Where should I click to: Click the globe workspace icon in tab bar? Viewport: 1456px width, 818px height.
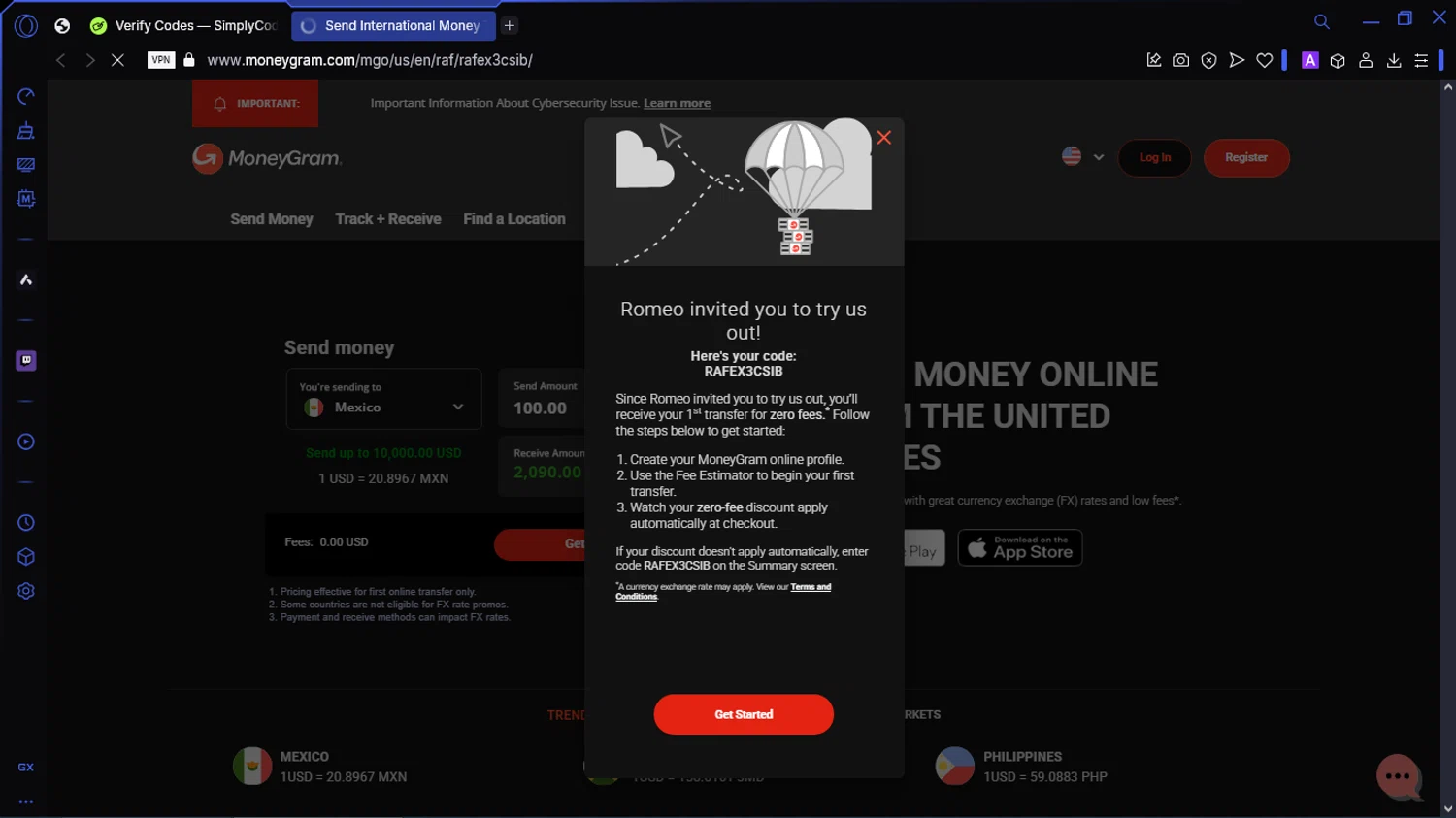tap(62, 26)
